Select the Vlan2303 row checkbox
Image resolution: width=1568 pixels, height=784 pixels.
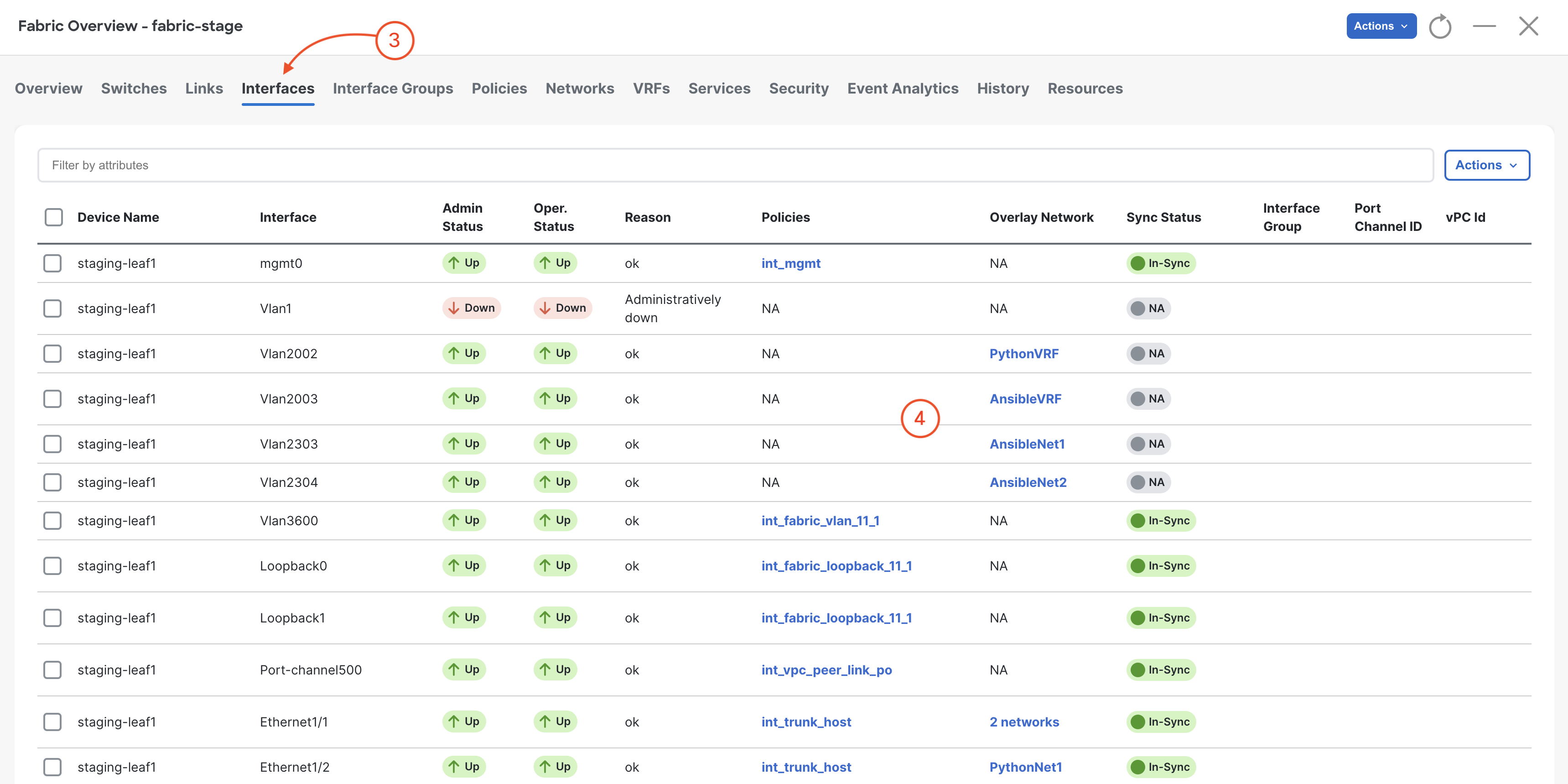click(x=53, y=444)
